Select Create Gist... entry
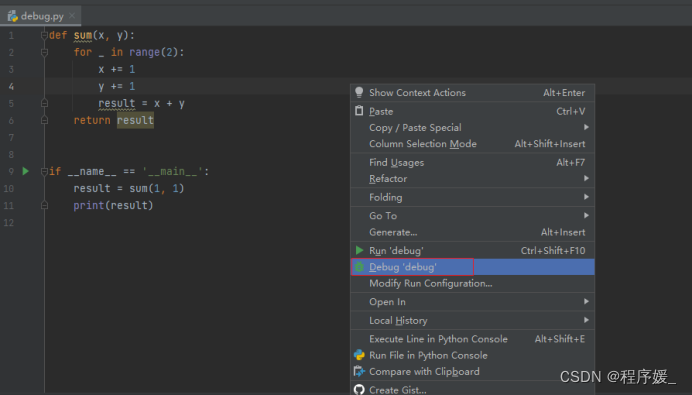The image size is (692, 395). point(473,389)
